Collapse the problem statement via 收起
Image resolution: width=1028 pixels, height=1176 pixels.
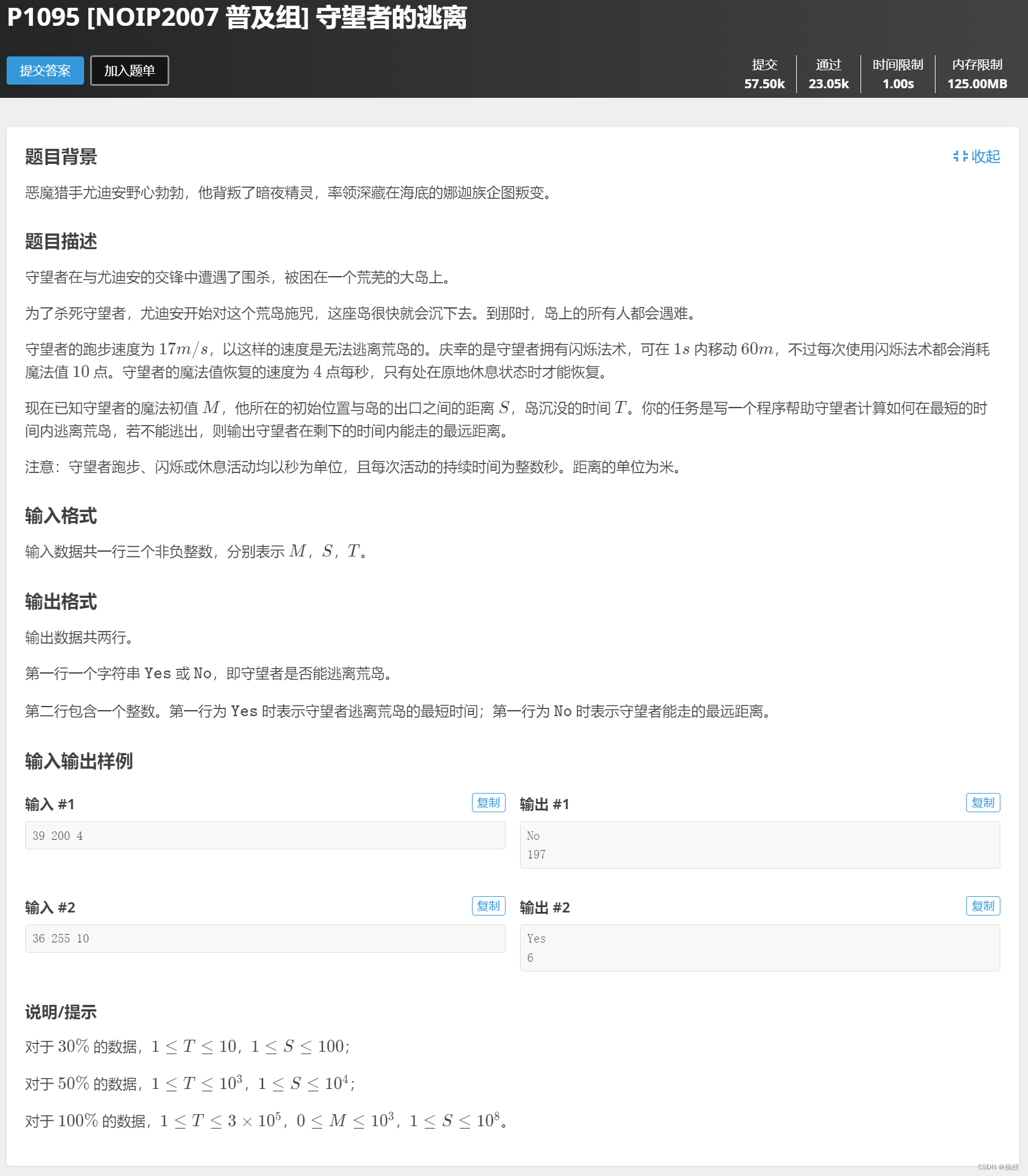985,157
